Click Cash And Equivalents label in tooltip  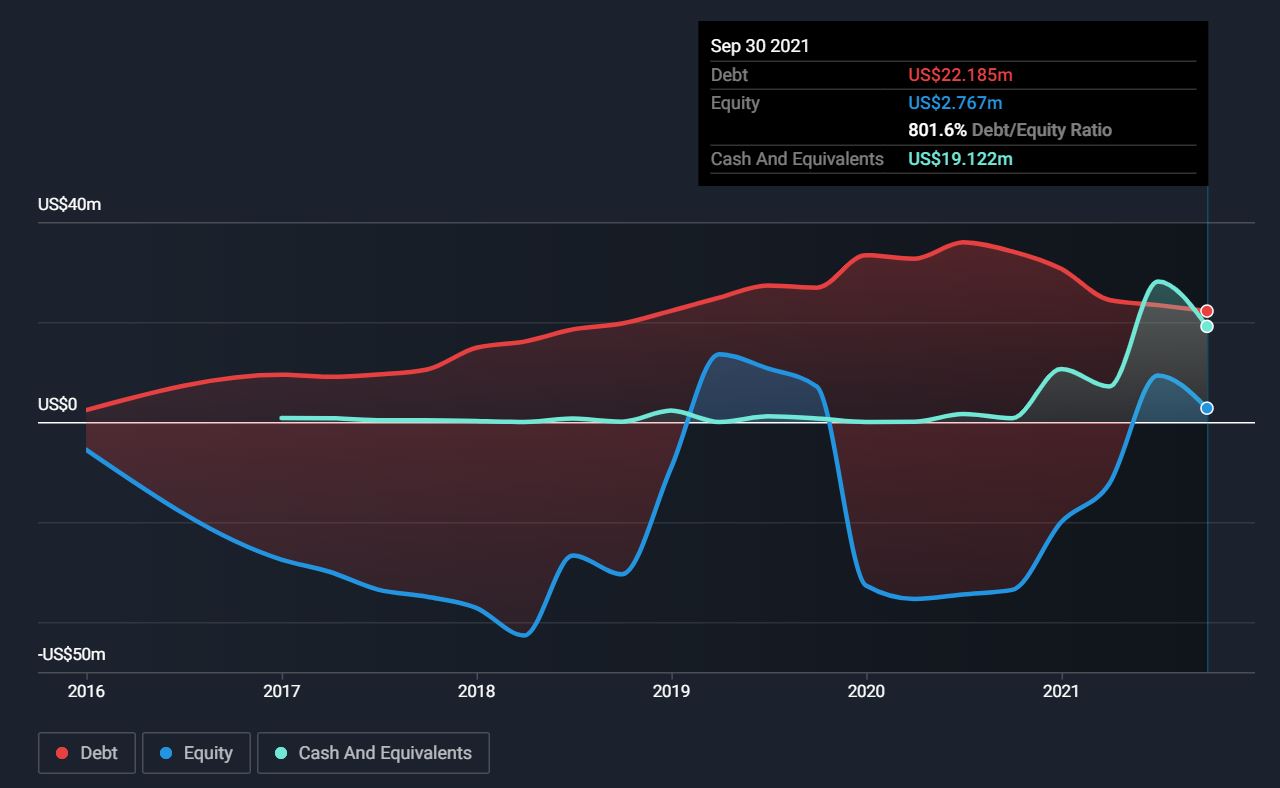pyautogui.click(x=797, y=159)
